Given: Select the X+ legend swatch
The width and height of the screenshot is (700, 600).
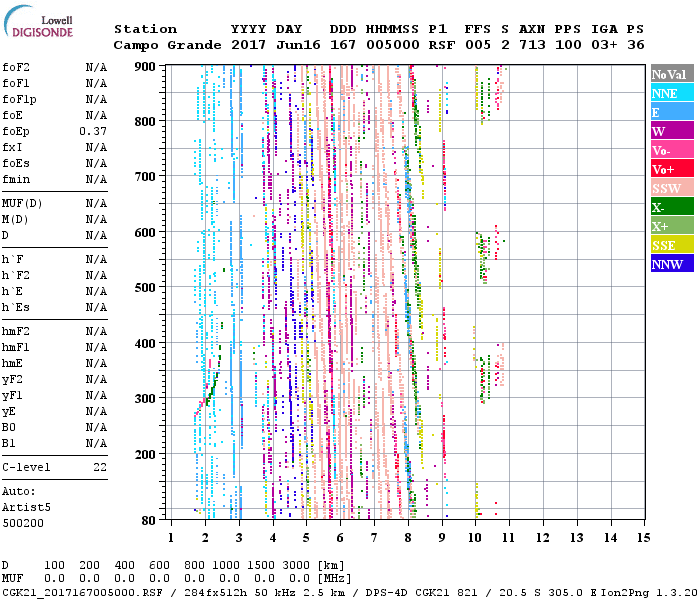Looking at the screenshot, I should [x=671, y=226].
